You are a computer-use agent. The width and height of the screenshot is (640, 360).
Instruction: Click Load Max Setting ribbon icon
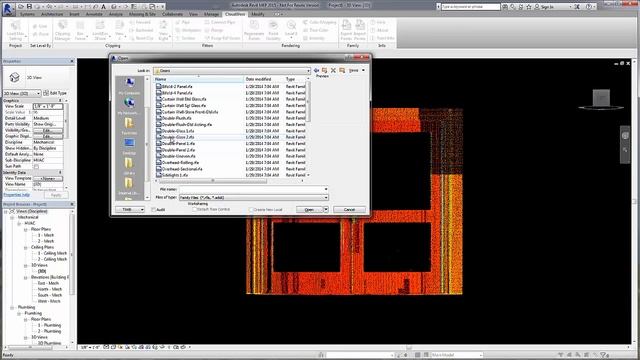coord(15,30)
